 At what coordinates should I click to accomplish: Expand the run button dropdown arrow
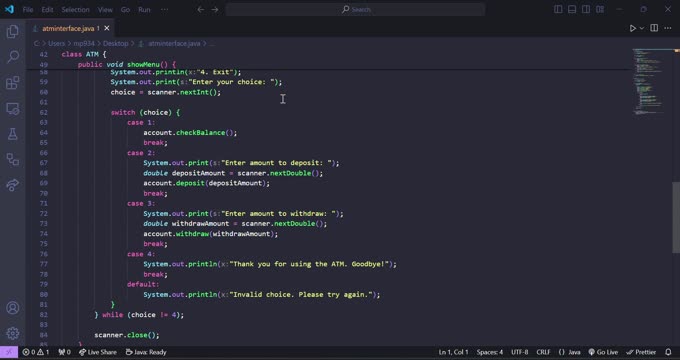(642, 28)
